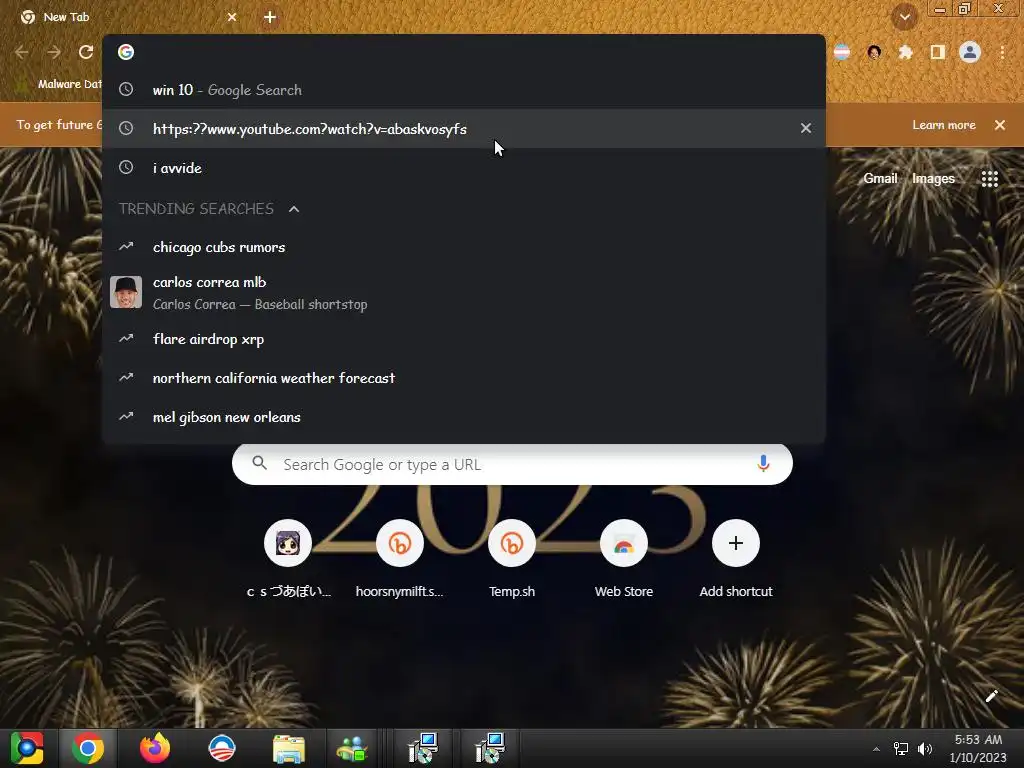Toggle the side panel icon
1024x768 pixels.
click(938, 52)
